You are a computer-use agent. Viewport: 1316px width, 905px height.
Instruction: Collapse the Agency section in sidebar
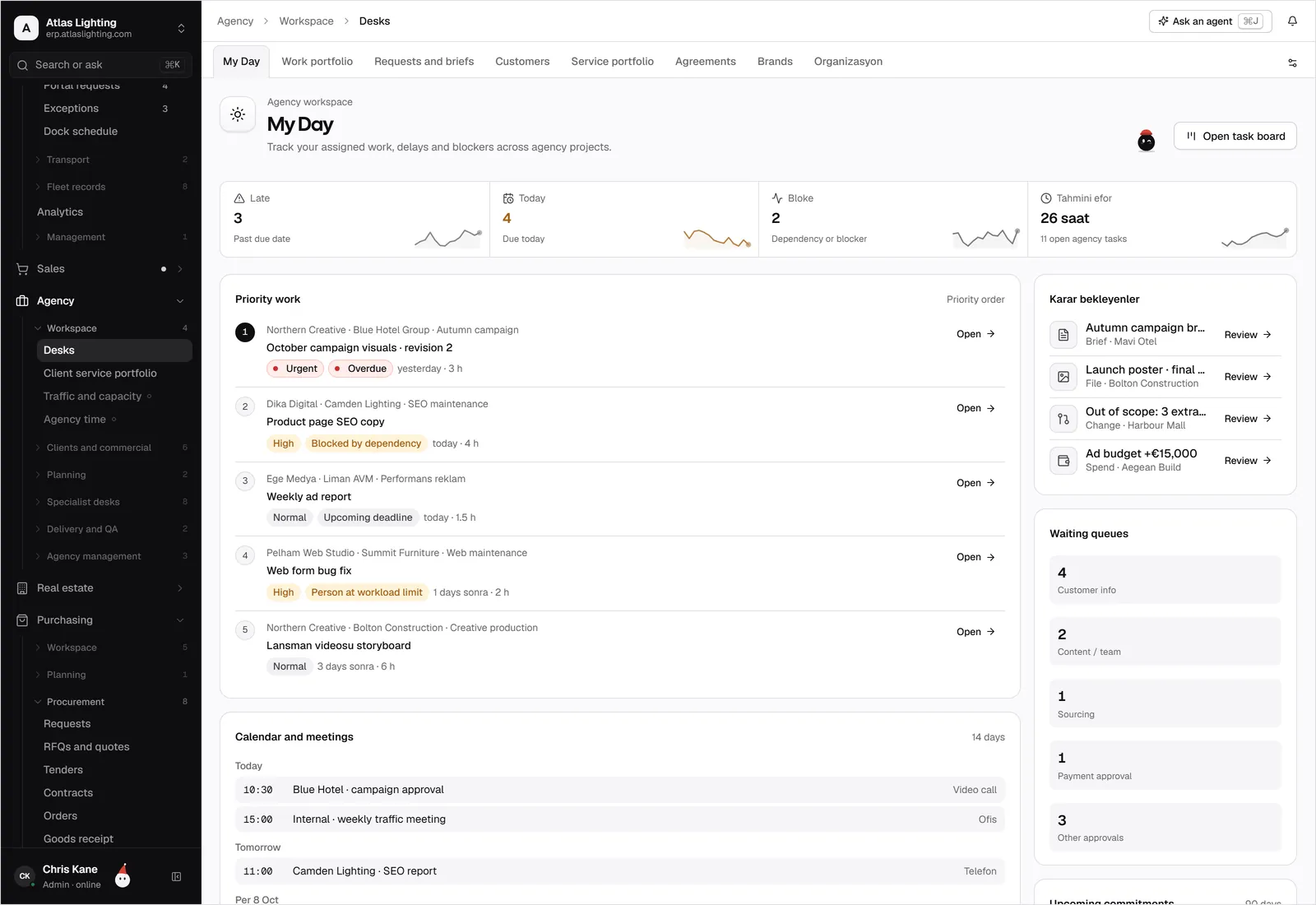tap(180, 301)
